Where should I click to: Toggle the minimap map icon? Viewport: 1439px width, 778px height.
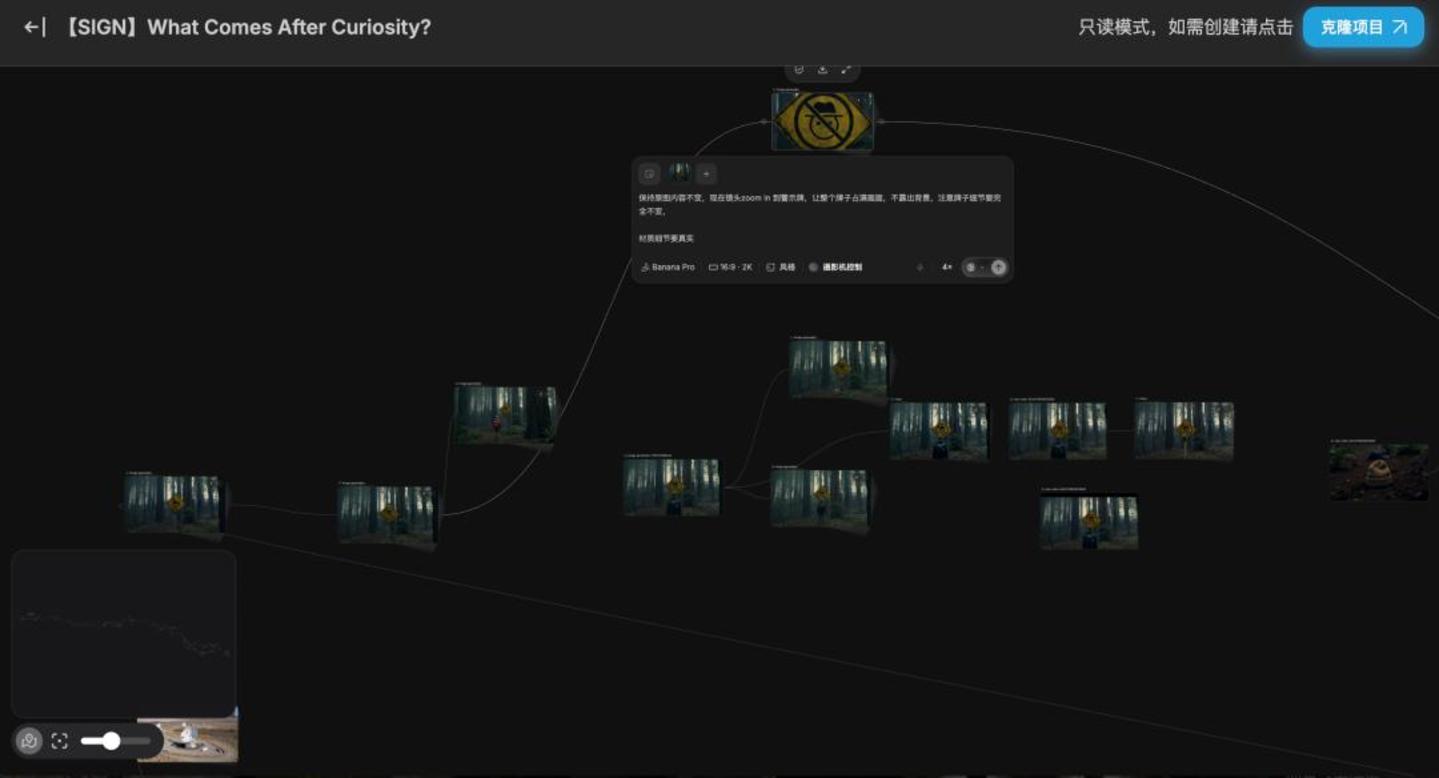[x=29, y=741]
